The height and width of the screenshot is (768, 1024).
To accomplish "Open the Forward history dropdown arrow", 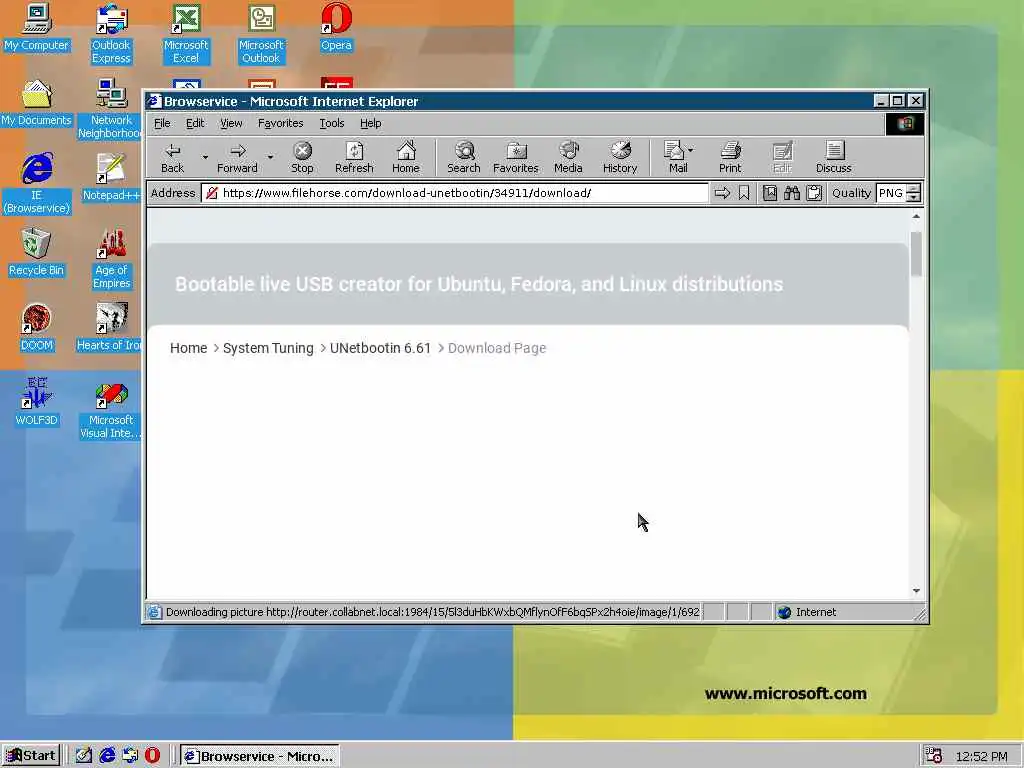I will pos(270,157).
